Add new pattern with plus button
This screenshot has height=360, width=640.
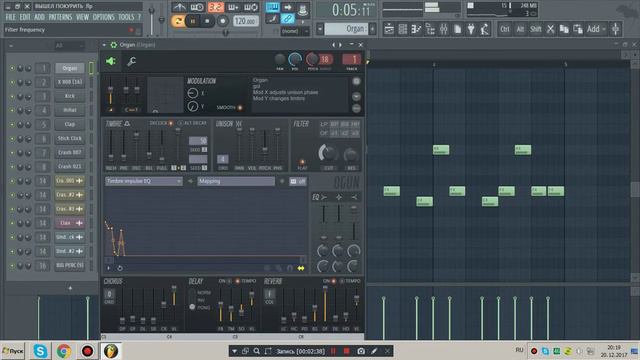tap(372, 29)
